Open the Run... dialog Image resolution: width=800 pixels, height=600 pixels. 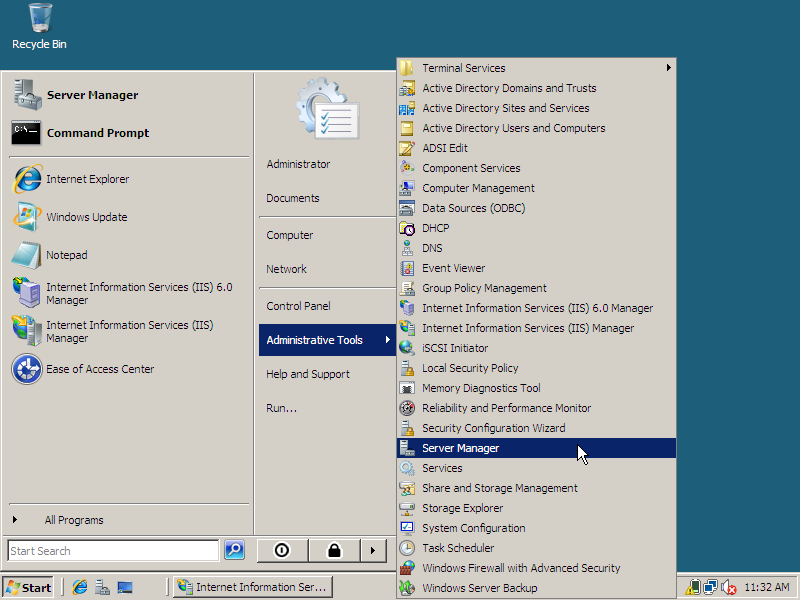click(x=327, y=408)
